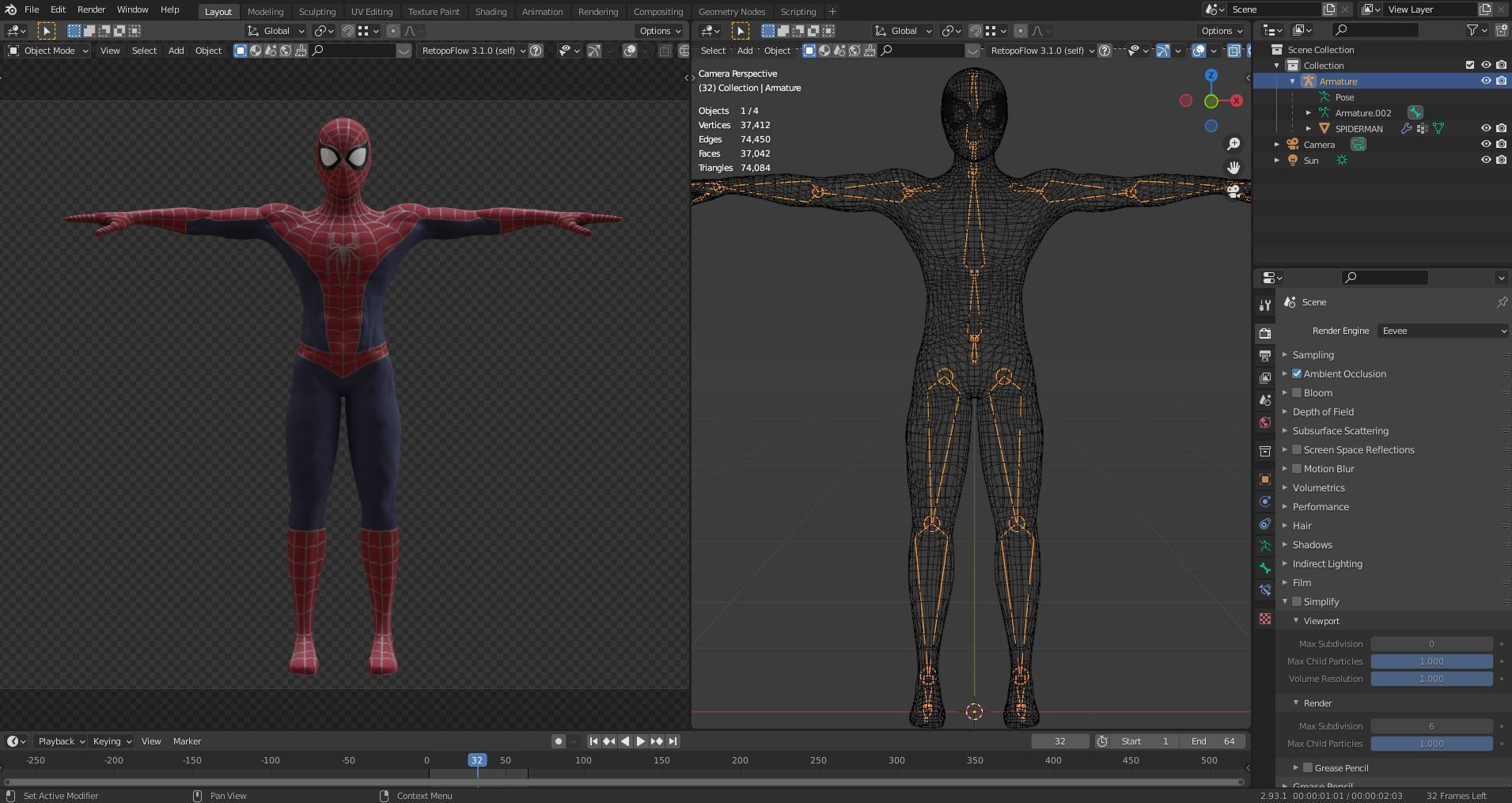Enable Screen Space Reflections checkbox

click(1297, 449)
